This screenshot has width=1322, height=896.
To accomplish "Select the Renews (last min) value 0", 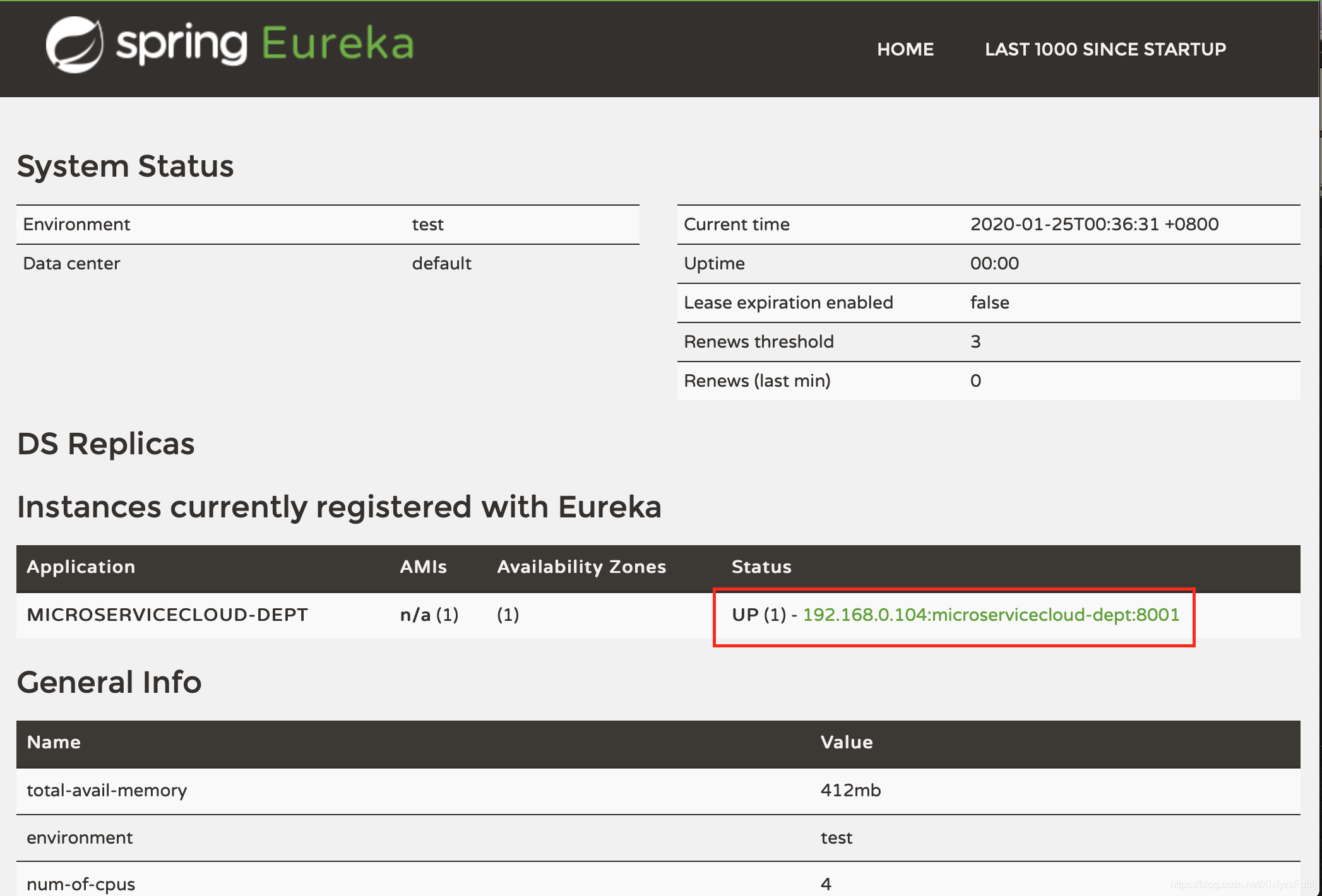I will 975,381.
